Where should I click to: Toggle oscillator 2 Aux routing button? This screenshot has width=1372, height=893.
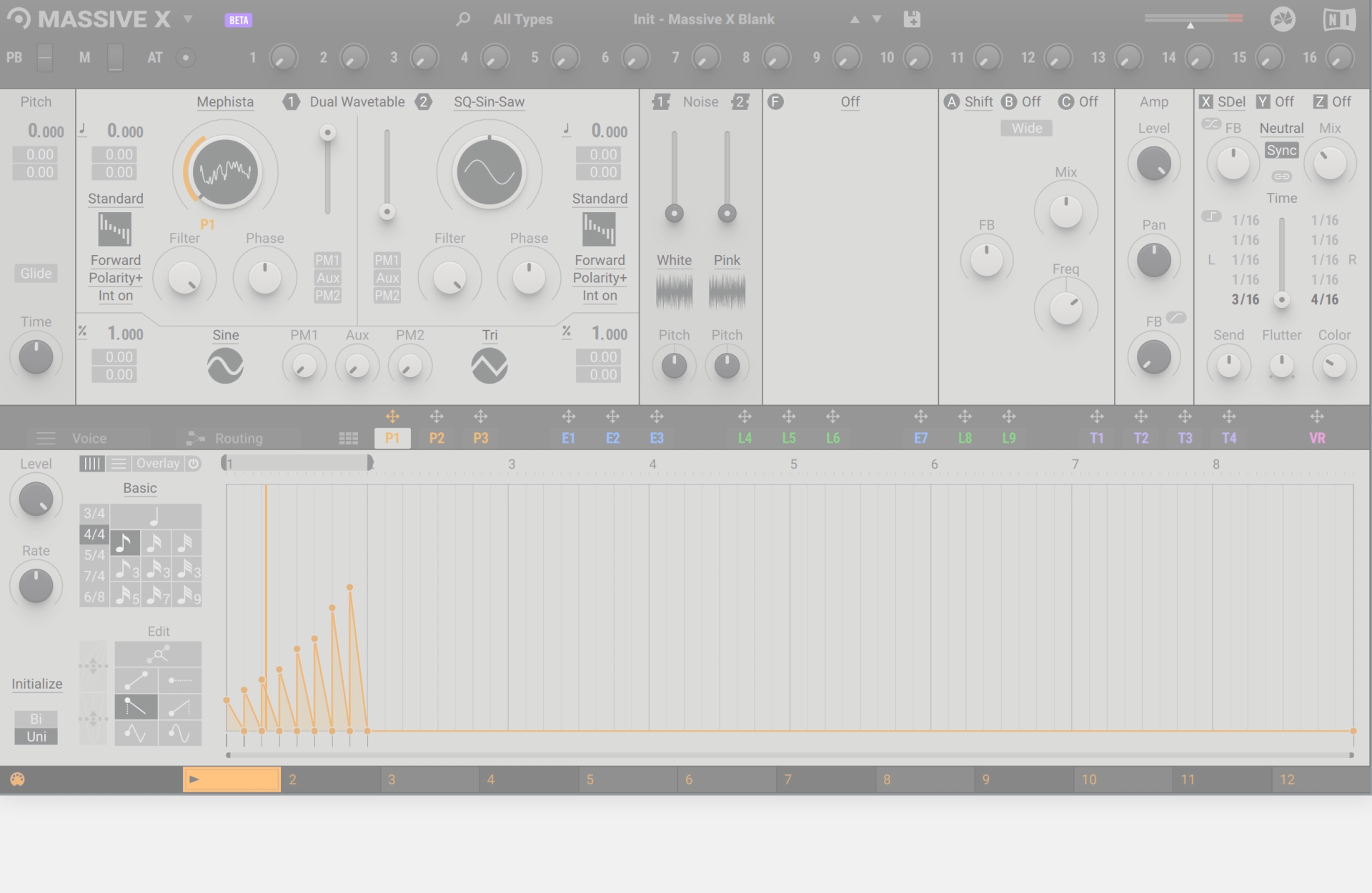pos(387,278)
